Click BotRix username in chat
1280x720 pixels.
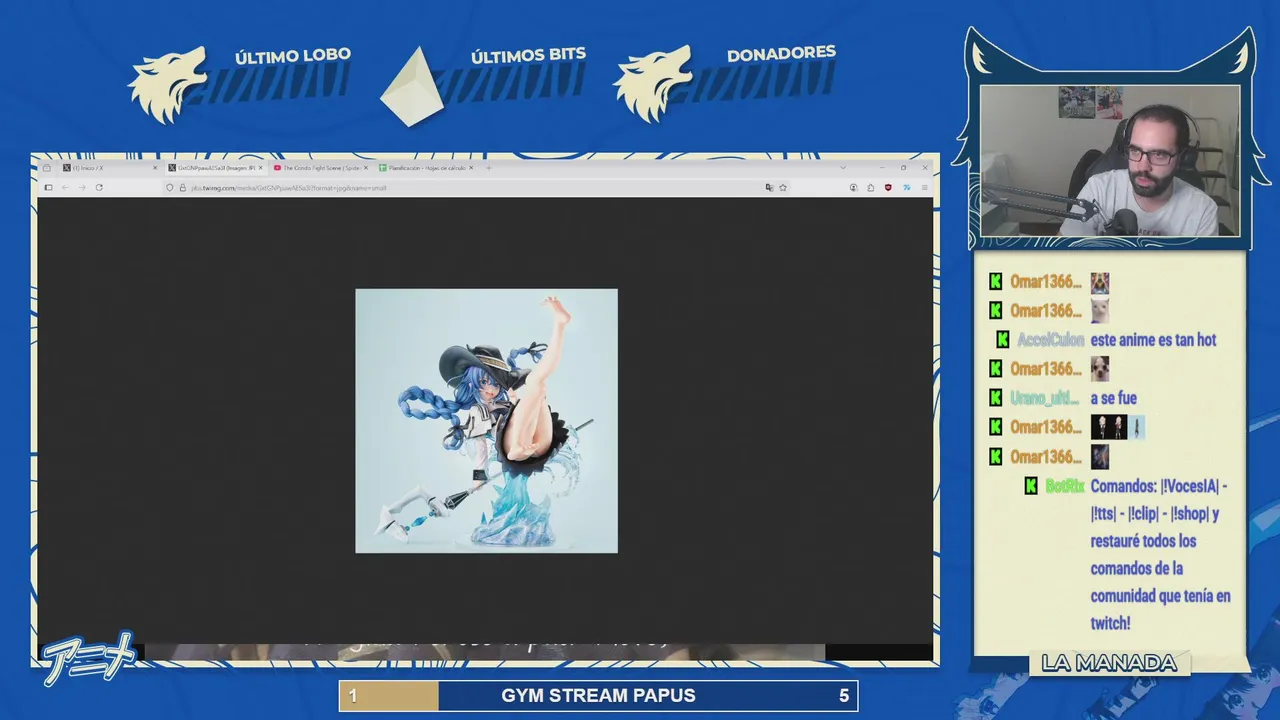point(1065,486)
